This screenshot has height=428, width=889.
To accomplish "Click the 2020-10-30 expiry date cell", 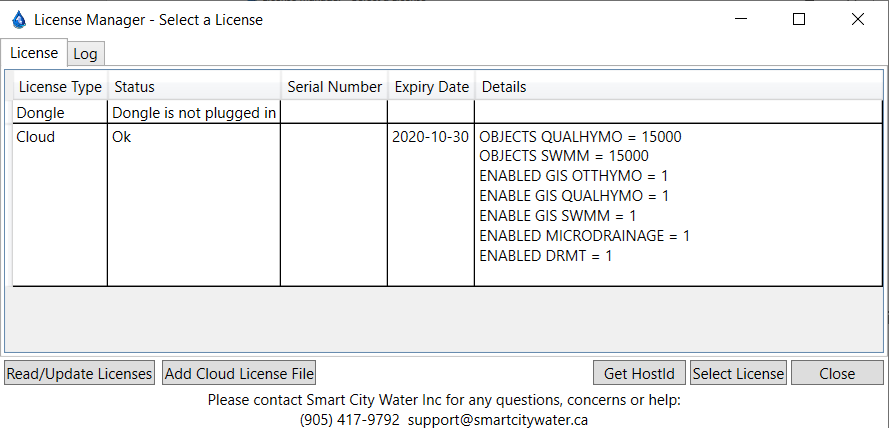I will tap(431, 137).
